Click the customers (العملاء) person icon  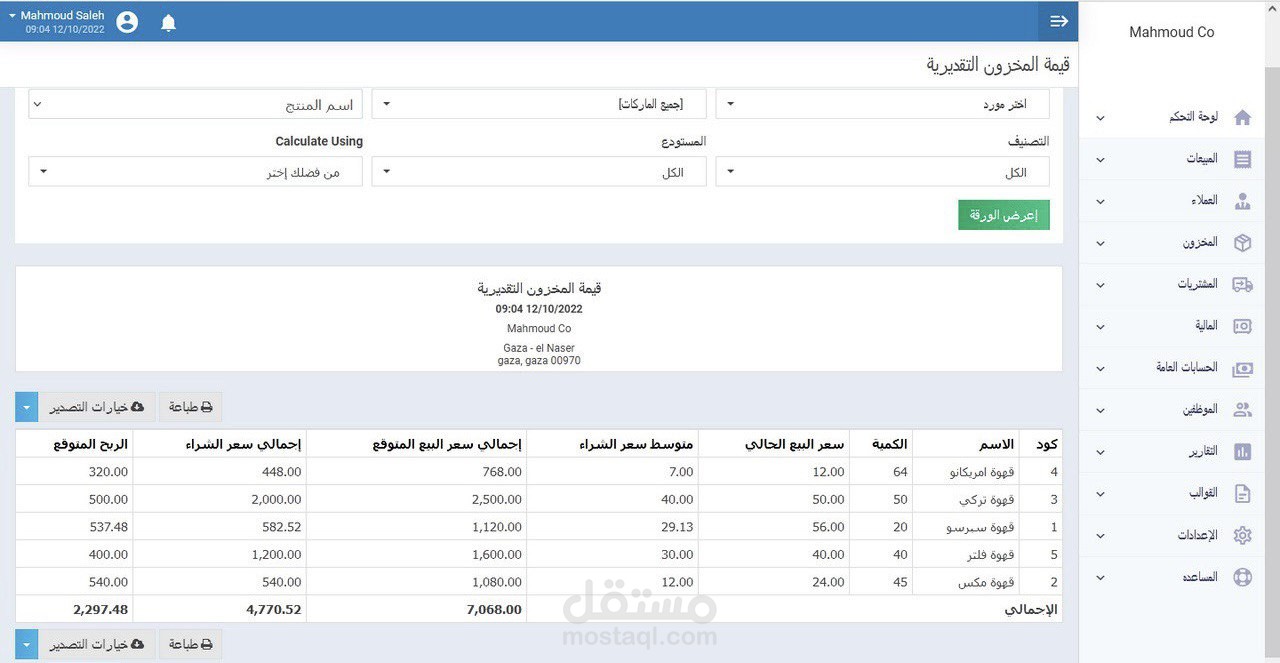(1243, 201)
